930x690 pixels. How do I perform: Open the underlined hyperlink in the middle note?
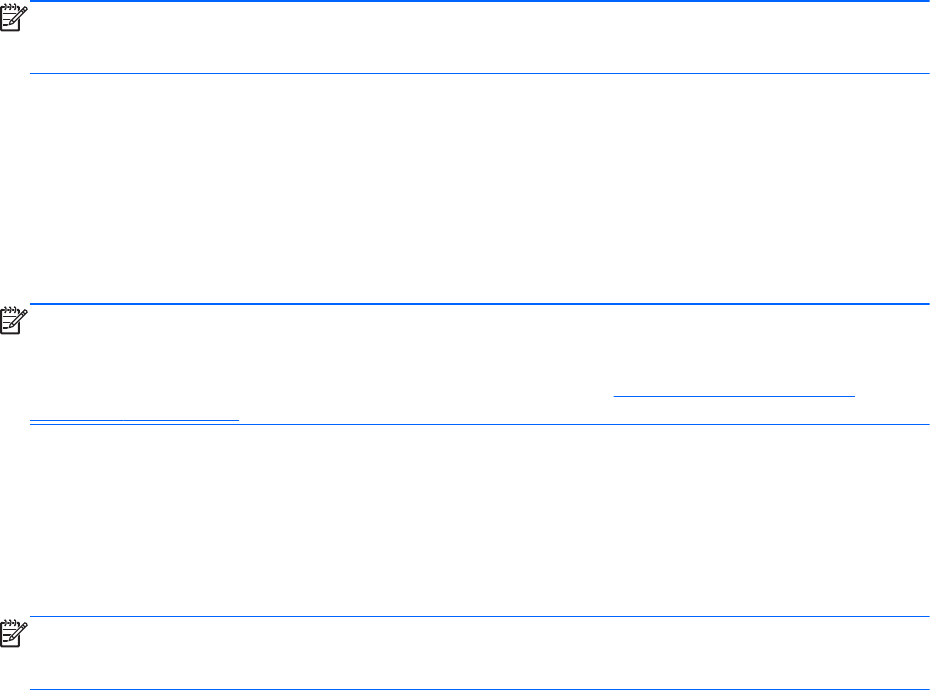point(734,396)
